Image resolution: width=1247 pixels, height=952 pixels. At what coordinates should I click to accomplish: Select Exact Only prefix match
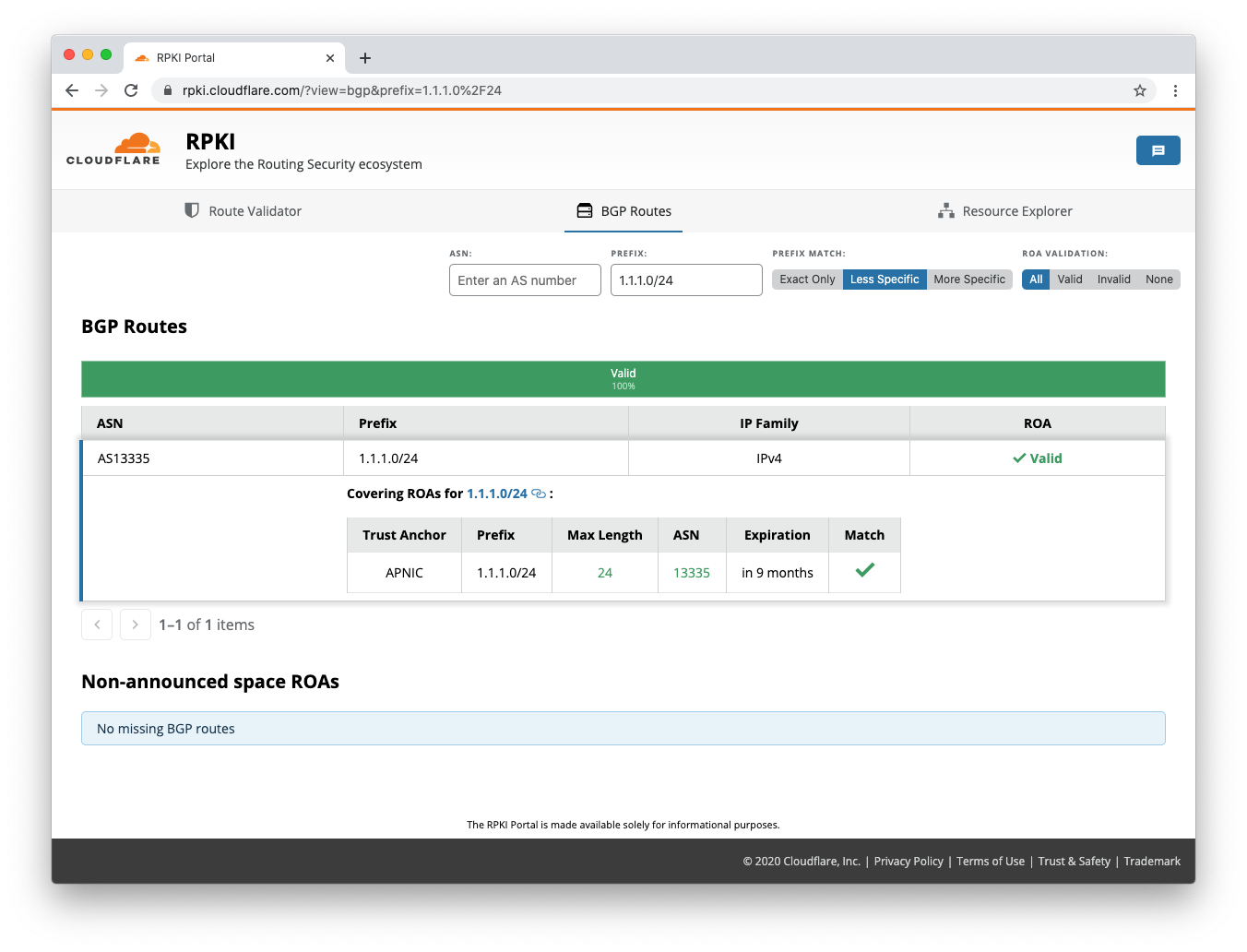(807, 280)
